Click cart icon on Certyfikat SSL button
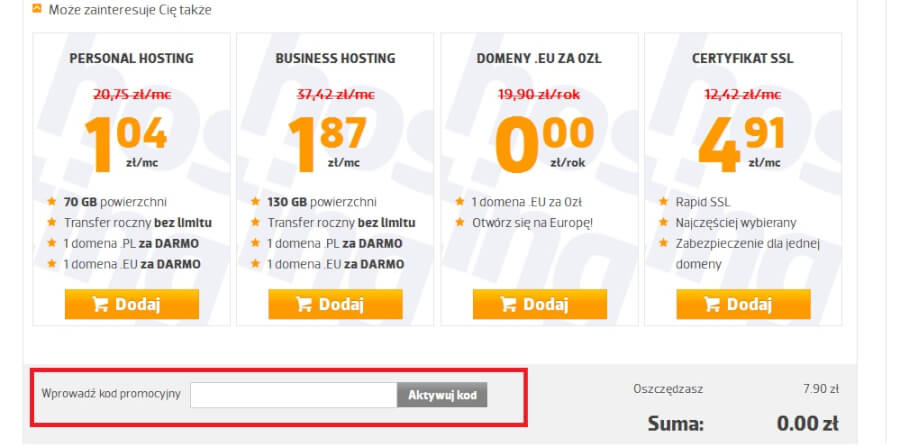900x447 pixels. [712, 305]
